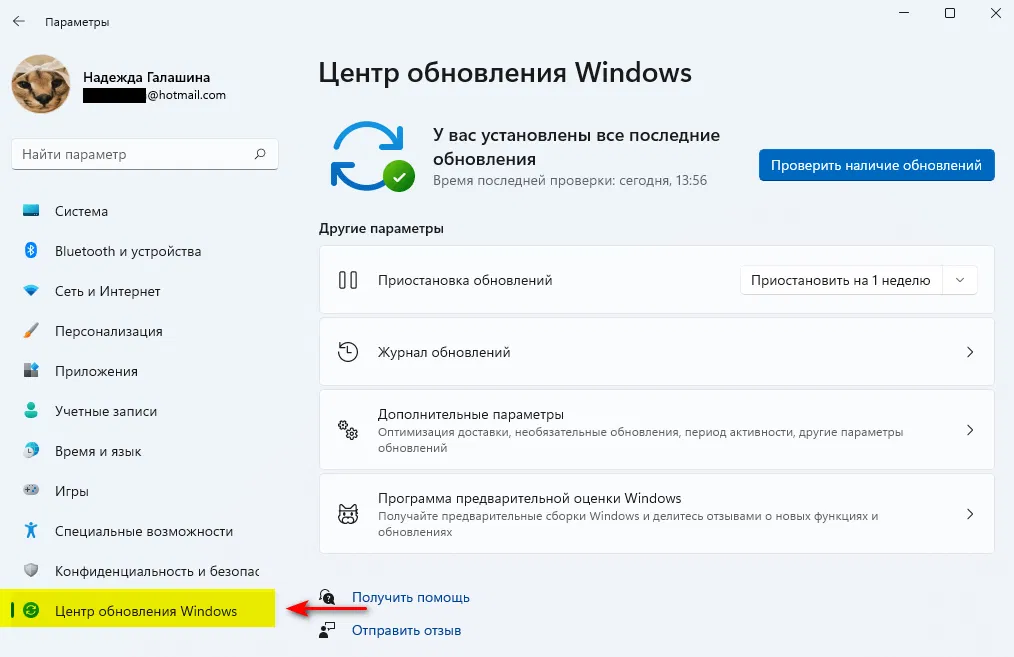The width and height of the screenshot is (1014, 657).
Task: Click the Приложения apps icon
Action: click(x=31, y=371)
